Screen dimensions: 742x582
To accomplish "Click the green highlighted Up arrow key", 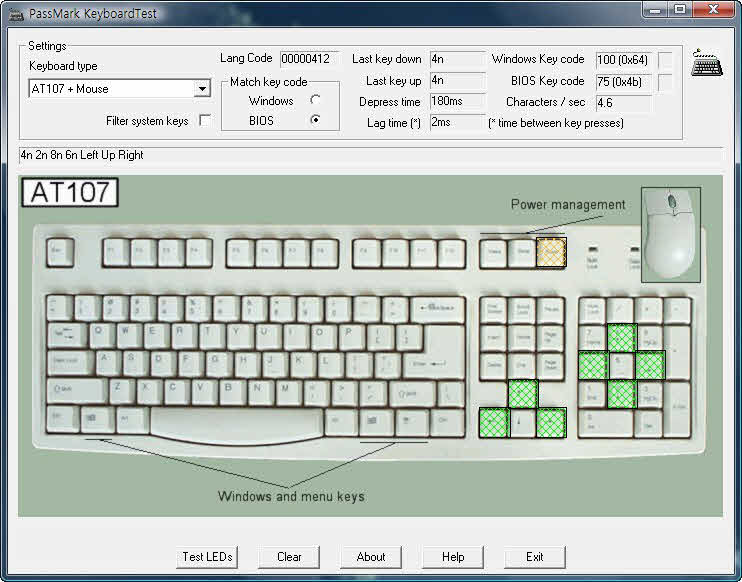I will tap(523, 394).
